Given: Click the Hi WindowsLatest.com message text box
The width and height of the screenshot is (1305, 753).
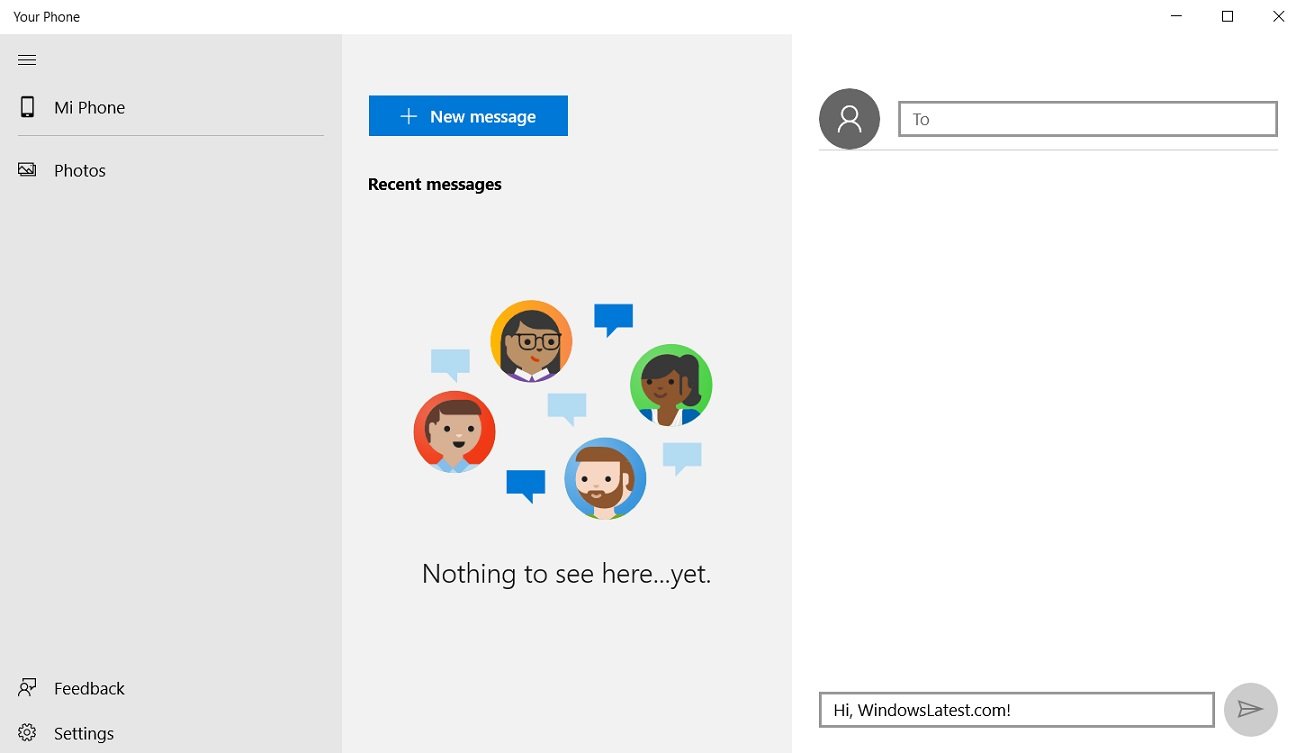Looking at the screenshot, I should click(x=1016, y=709).
